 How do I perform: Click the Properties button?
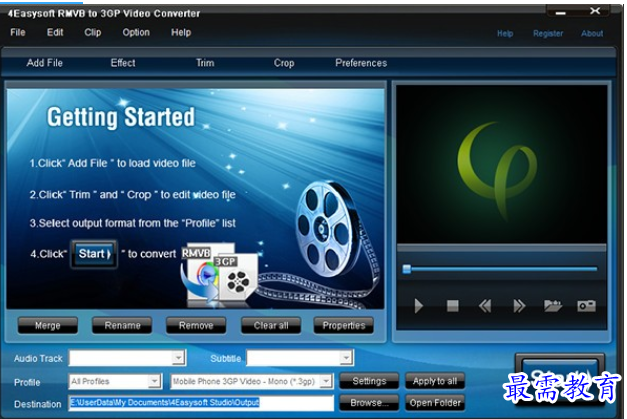point(344,325)
